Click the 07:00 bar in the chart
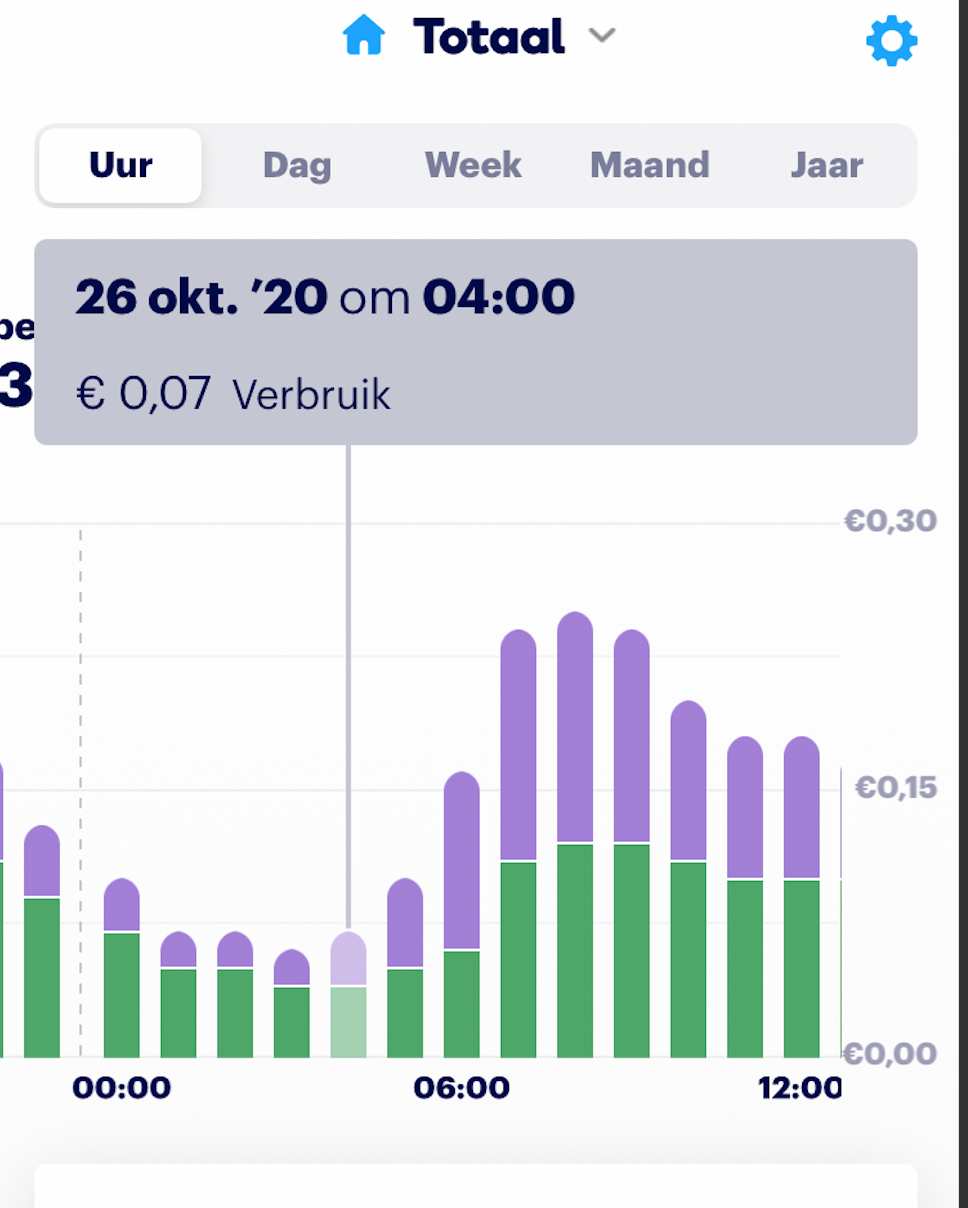The image size is (968, 1208). tap(519, 844)
